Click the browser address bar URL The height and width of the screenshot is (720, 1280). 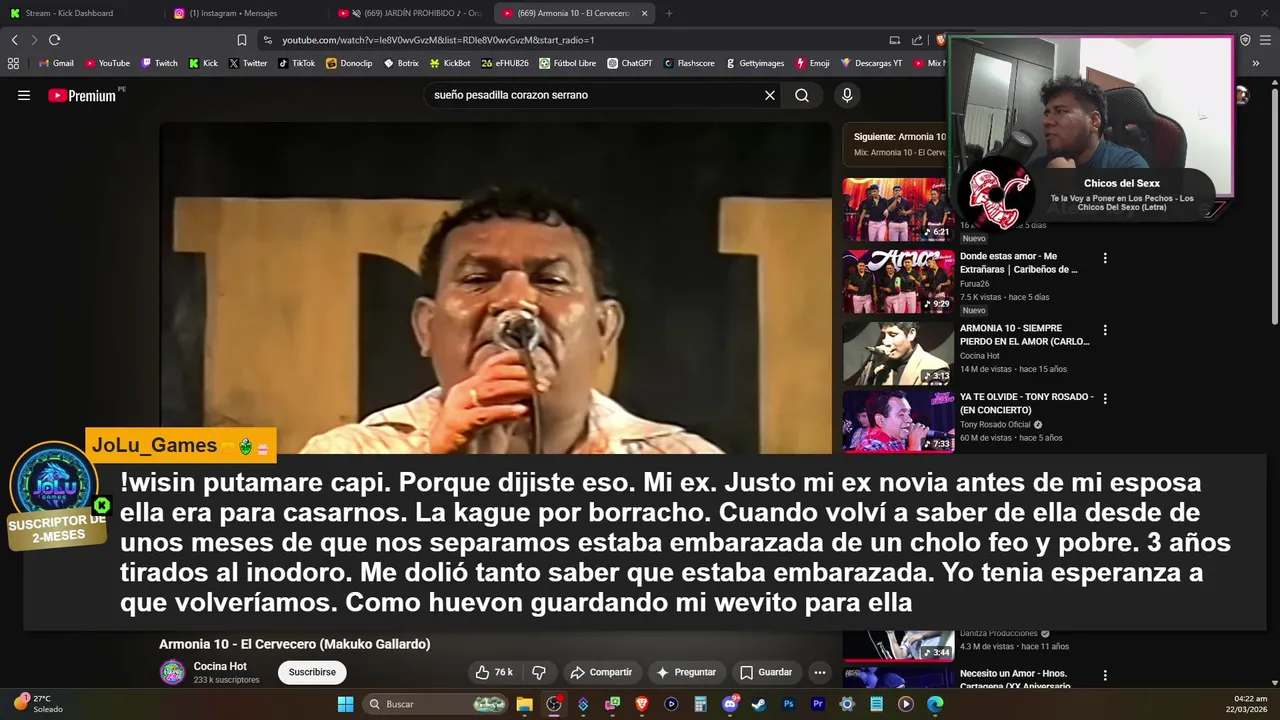pyautogui.click(x=438, y=40)
